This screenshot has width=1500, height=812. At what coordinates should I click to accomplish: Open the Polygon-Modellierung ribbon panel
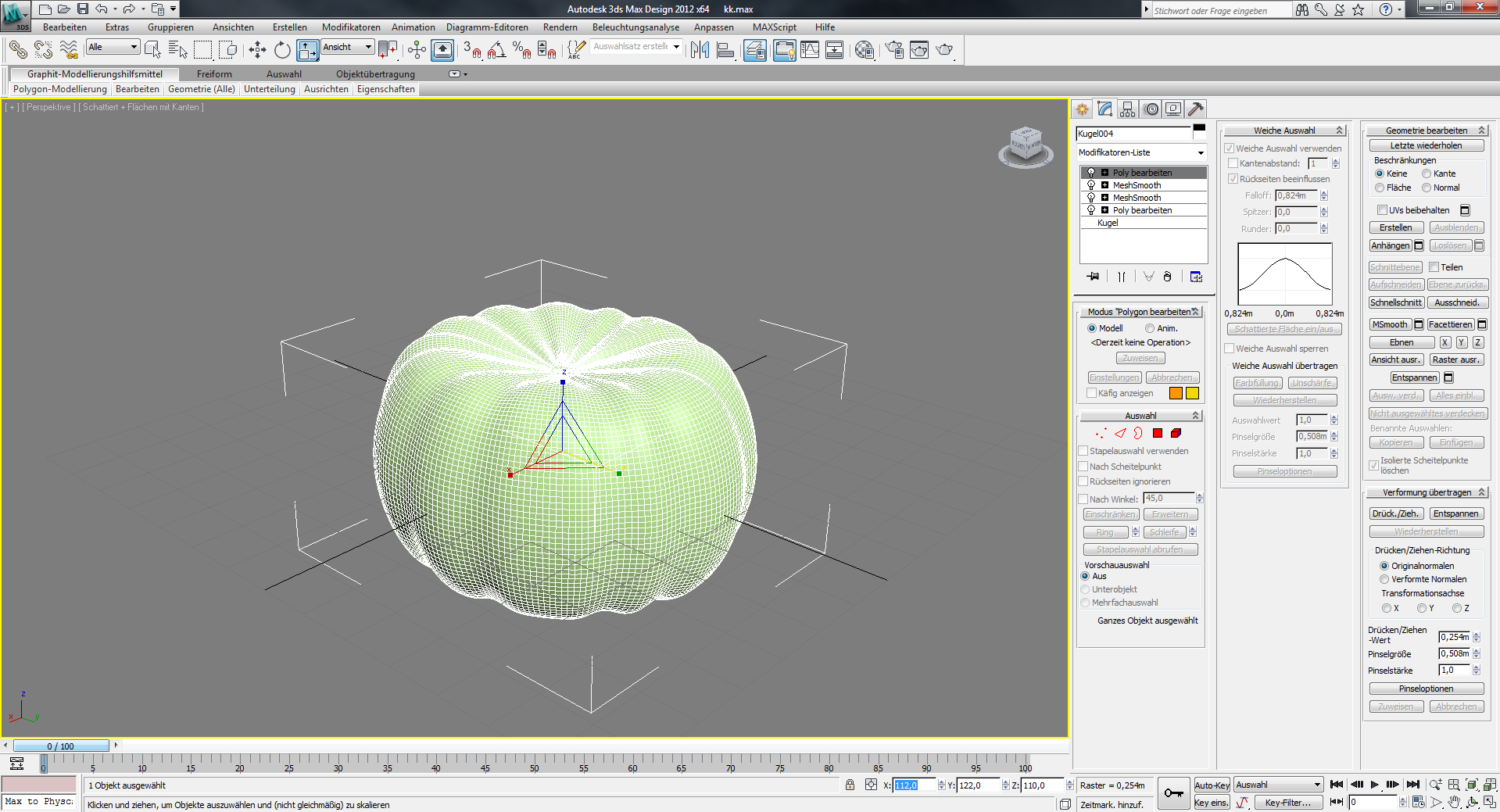[x=59, y=89]
